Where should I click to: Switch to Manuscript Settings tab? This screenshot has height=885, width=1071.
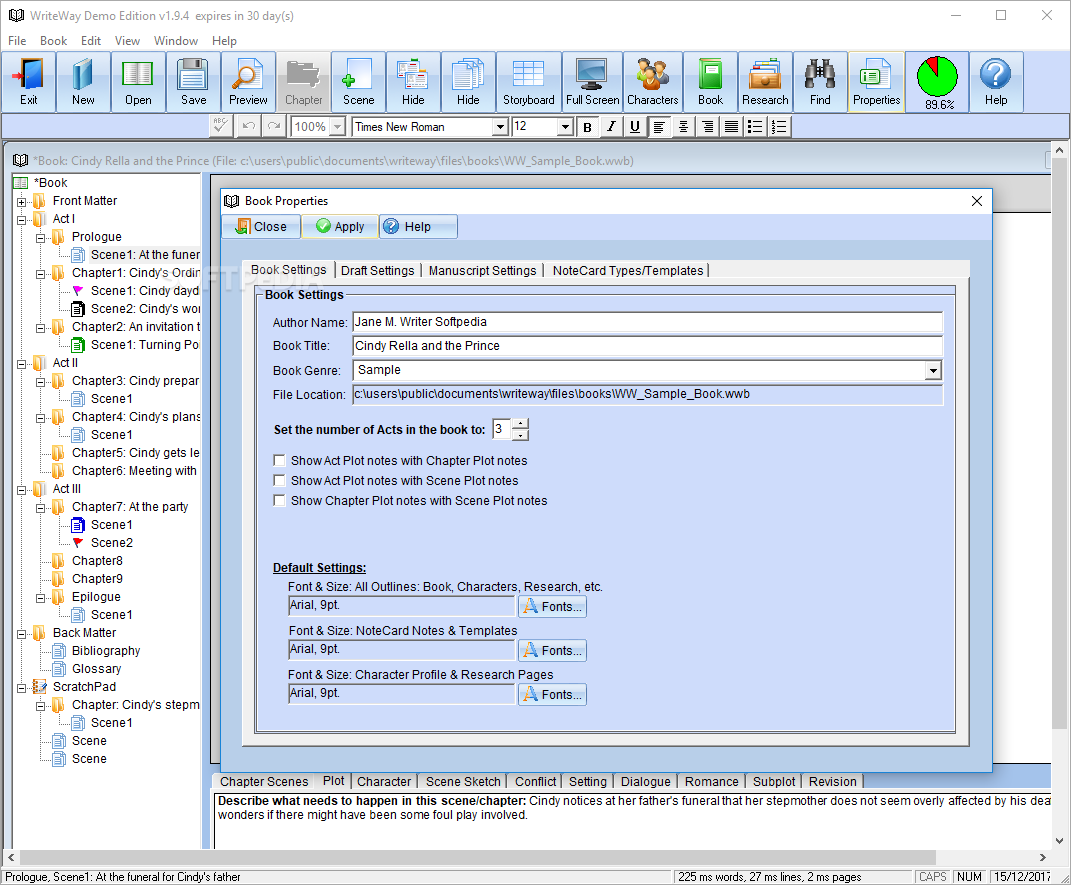[482, 270]
